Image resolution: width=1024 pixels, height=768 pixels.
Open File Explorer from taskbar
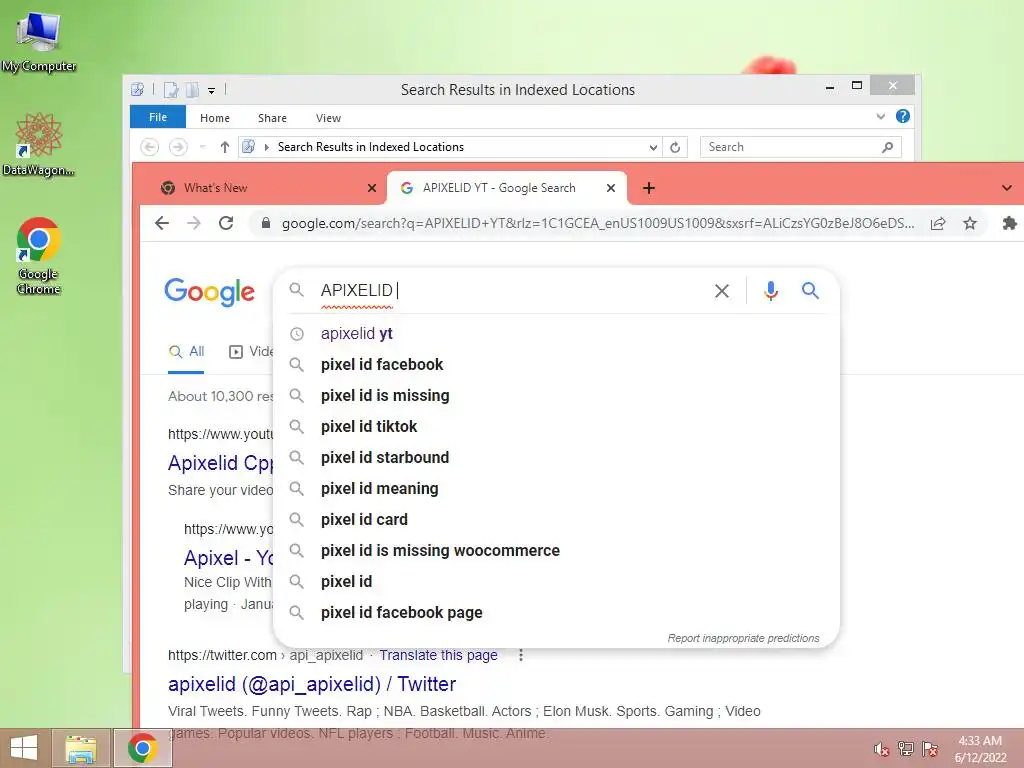(x=80, y=748)
